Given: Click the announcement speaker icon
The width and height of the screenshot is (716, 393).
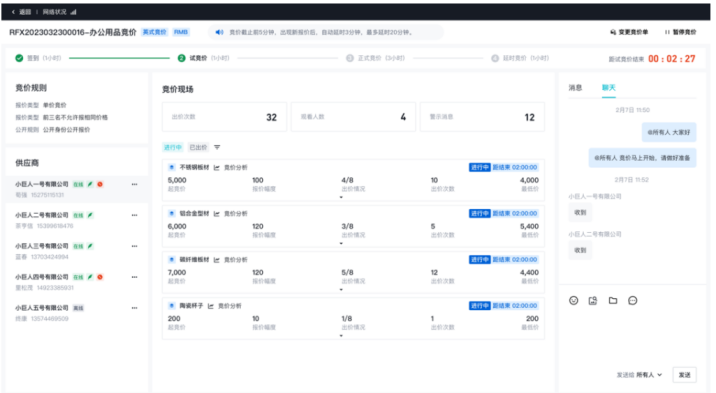Looking at the screenshot, I should click(219, 32).
